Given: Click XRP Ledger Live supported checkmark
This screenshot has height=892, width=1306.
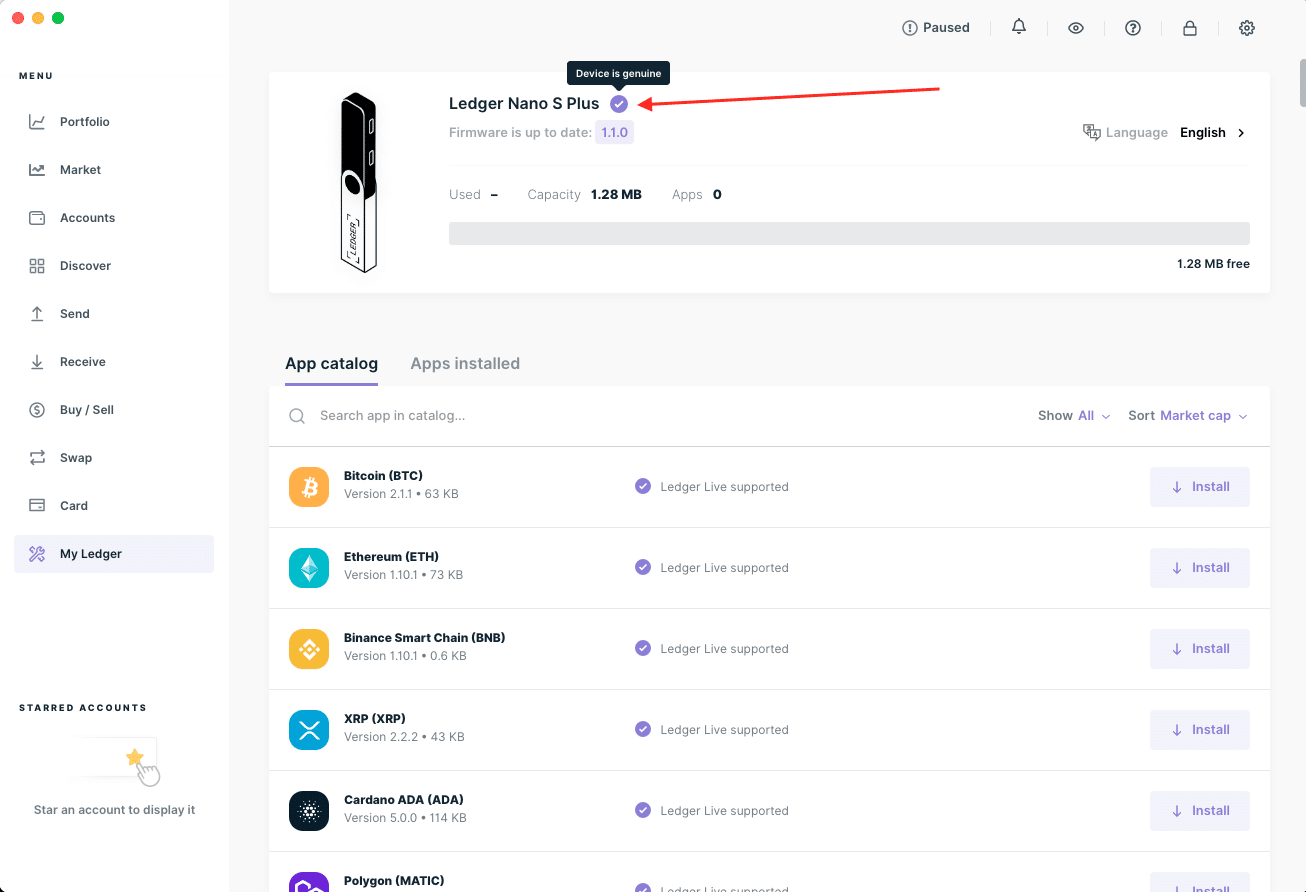Looking at the screenshot, I should [643, 729].
